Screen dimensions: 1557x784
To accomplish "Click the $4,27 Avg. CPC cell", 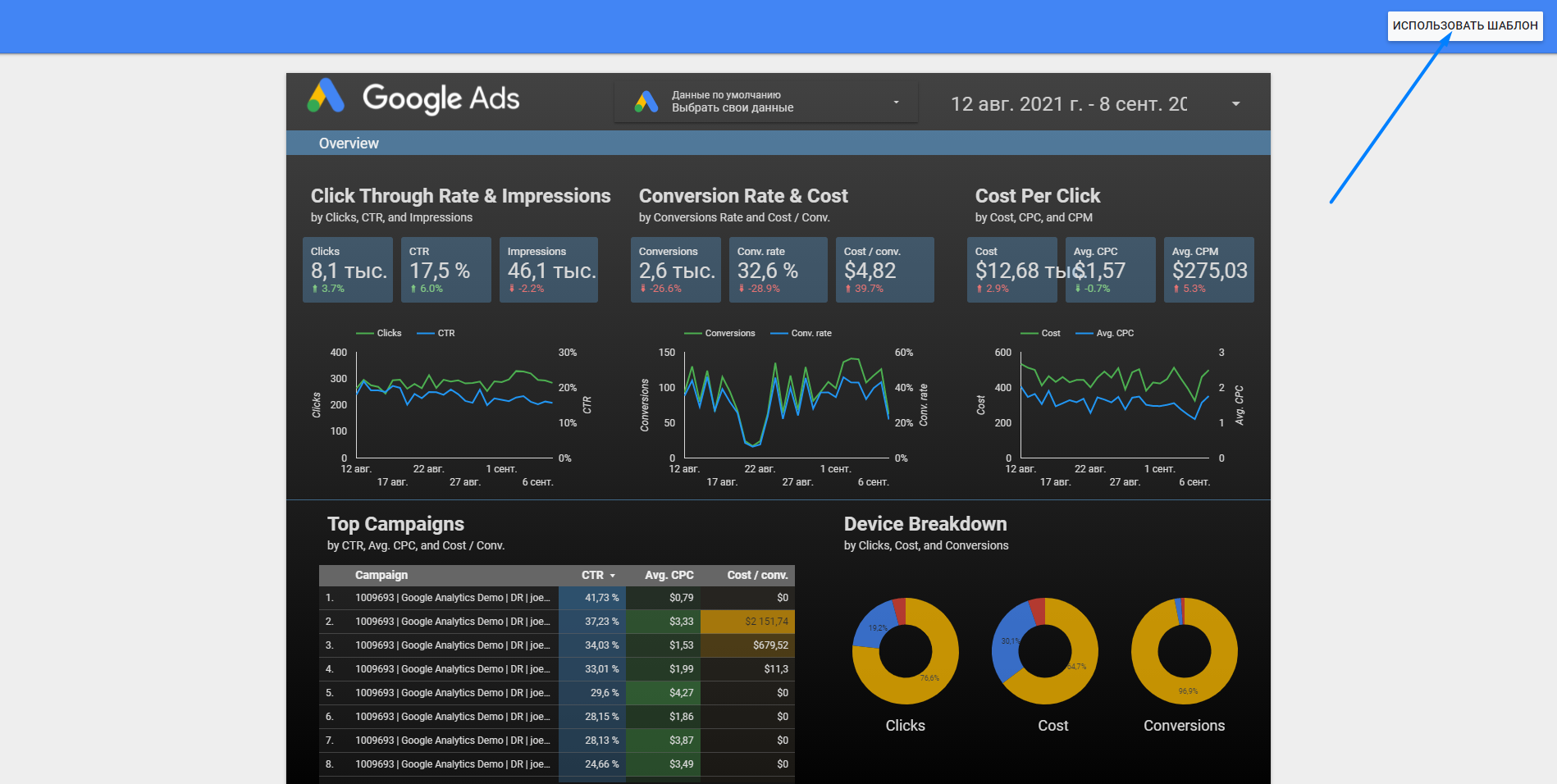I will click(x=663, y=693).
